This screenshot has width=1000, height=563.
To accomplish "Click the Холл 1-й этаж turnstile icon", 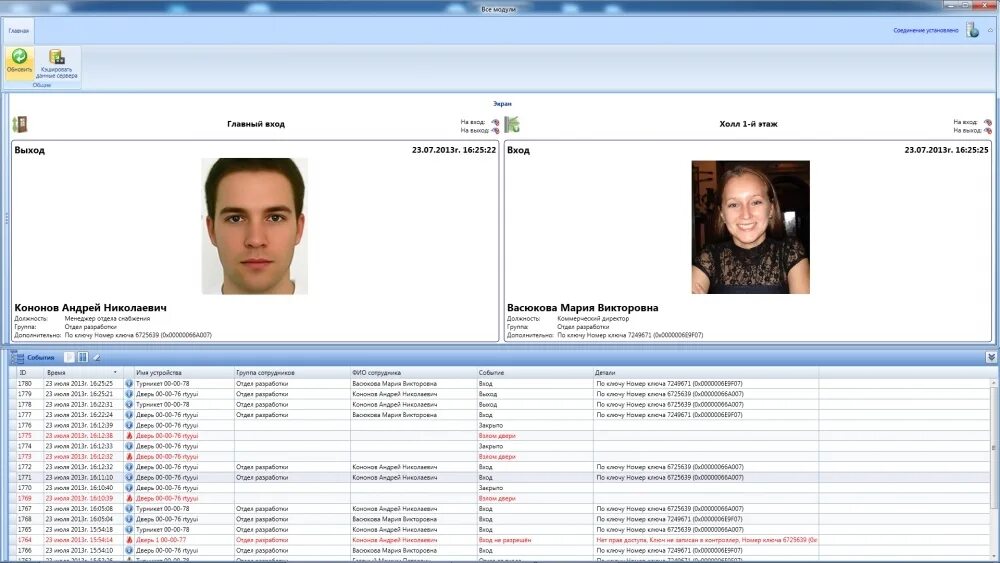I will pos(512,124).
